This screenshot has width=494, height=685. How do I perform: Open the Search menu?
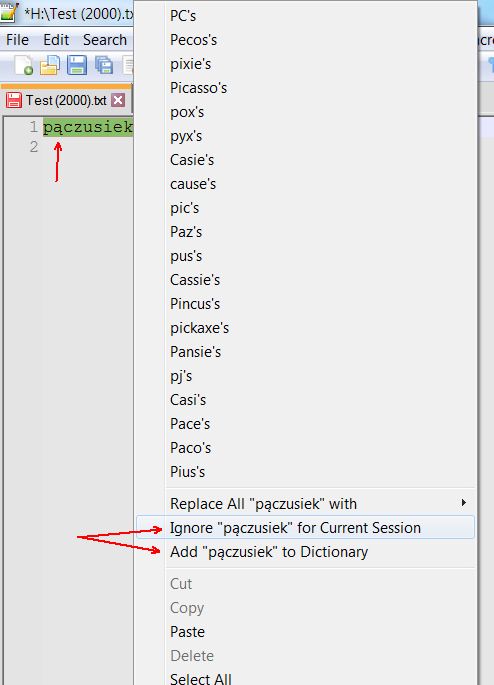tap(105, 40)
